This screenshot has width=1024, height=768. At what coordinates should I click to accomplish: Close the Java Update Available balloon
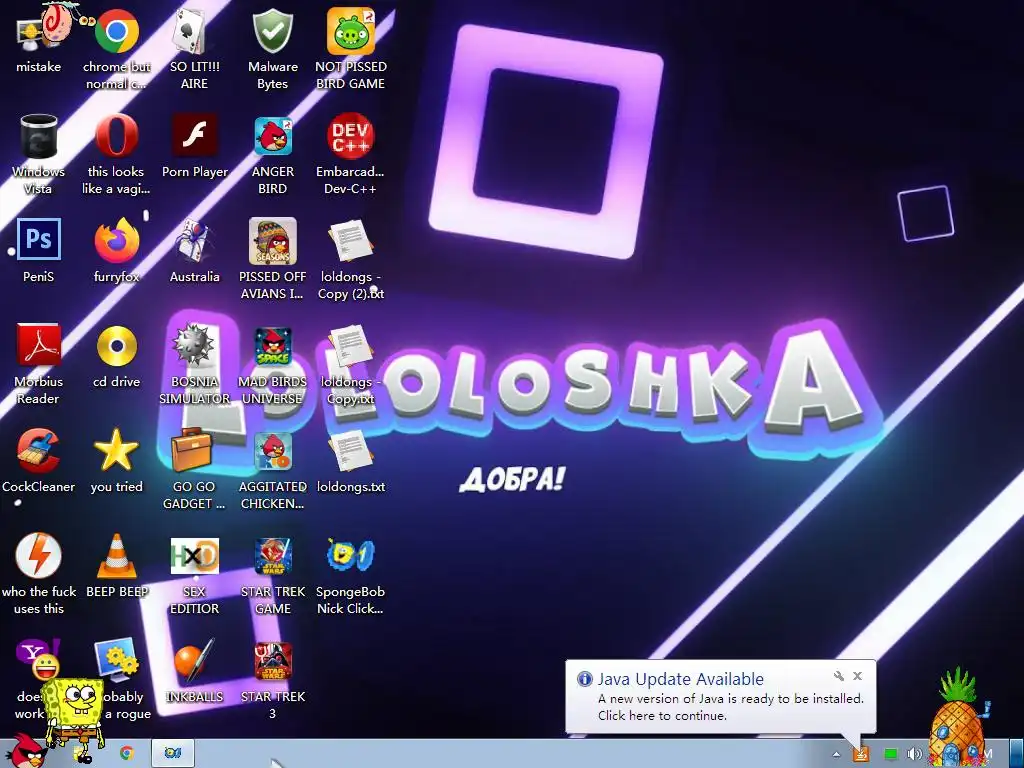857,676
